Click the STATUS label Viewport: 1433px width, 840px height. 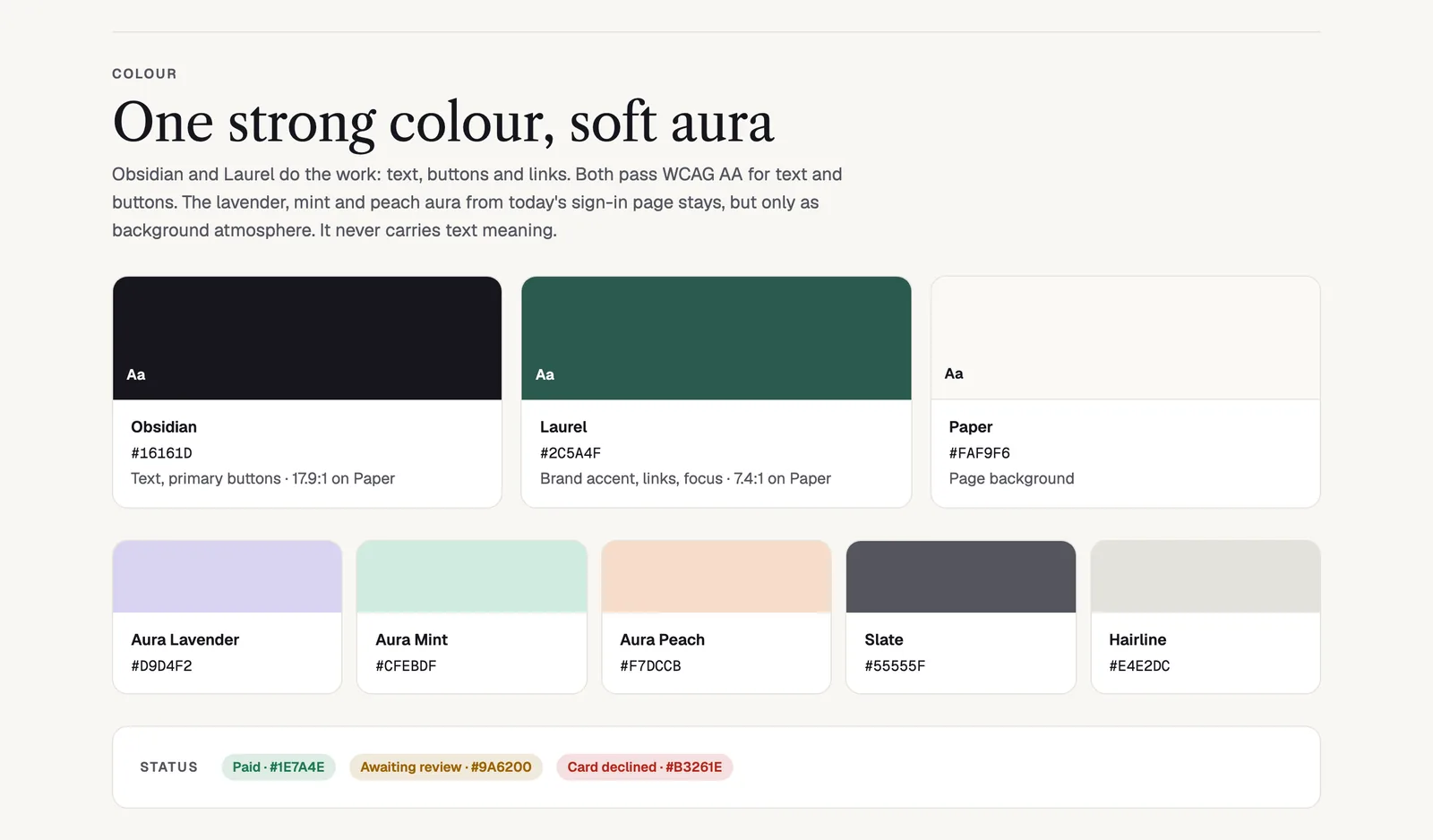click(168, 767)
